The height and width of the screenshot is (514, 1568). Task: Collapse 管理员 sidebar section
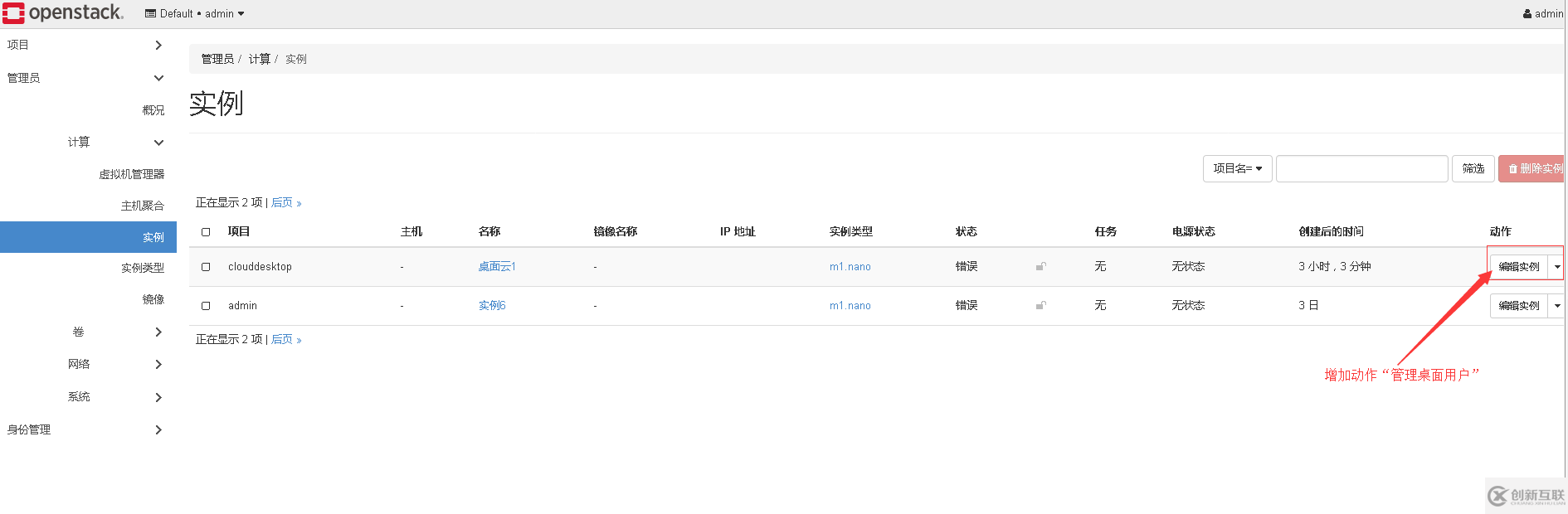[158, 78]
